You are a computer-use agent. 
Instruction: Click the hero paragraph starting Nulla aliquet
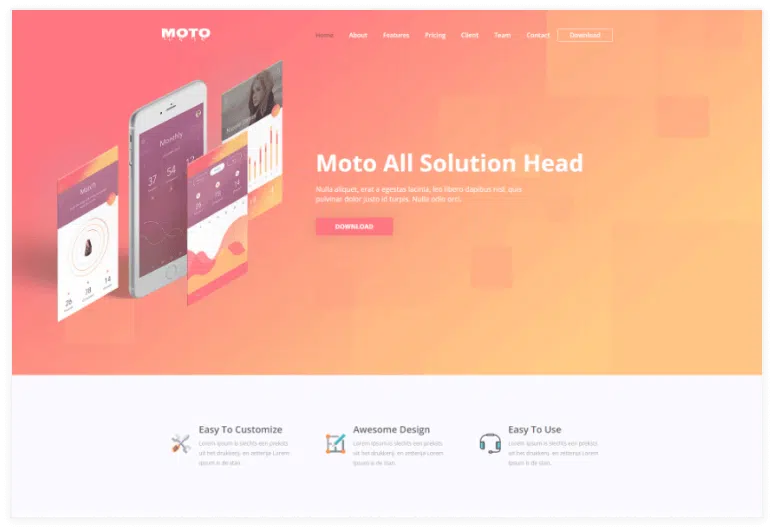419,194
